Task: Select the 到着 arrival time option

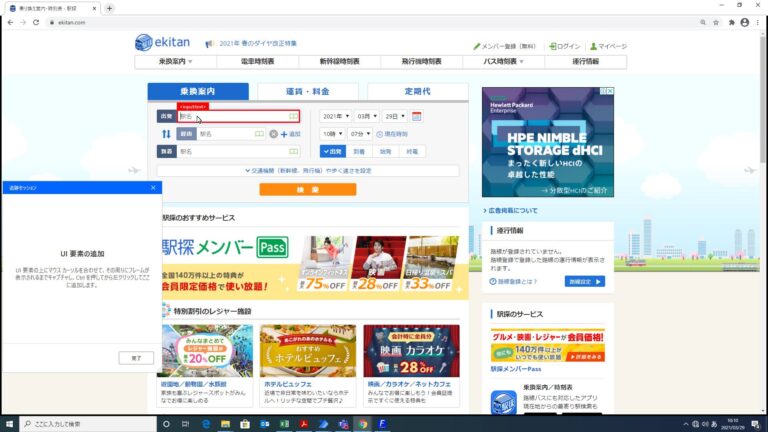Action: tap(359, 151)
